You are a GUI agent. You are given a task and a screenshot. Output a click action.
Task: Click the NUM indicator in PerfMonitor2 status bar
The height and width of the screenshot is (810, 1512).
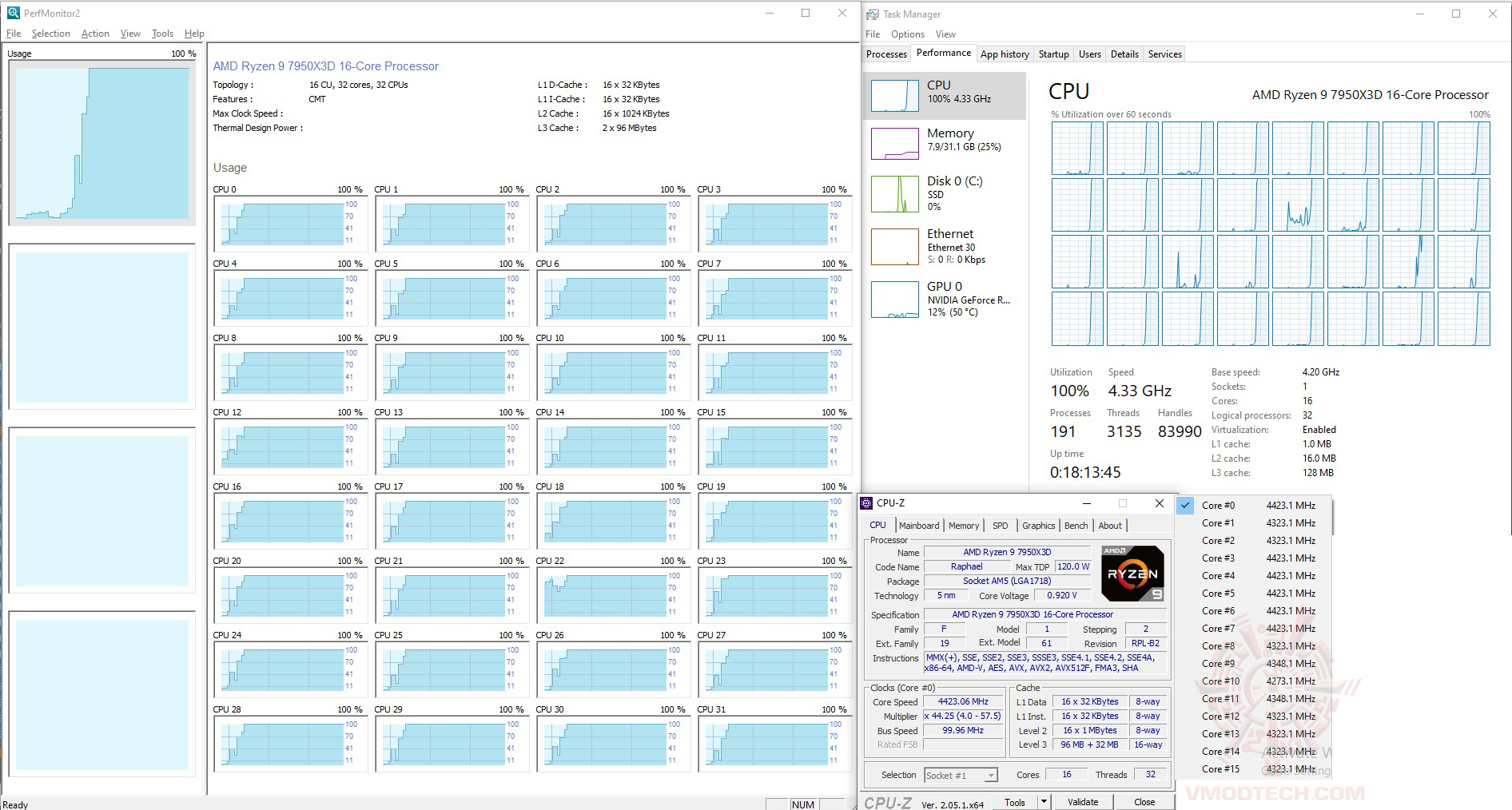coord(803,804)
